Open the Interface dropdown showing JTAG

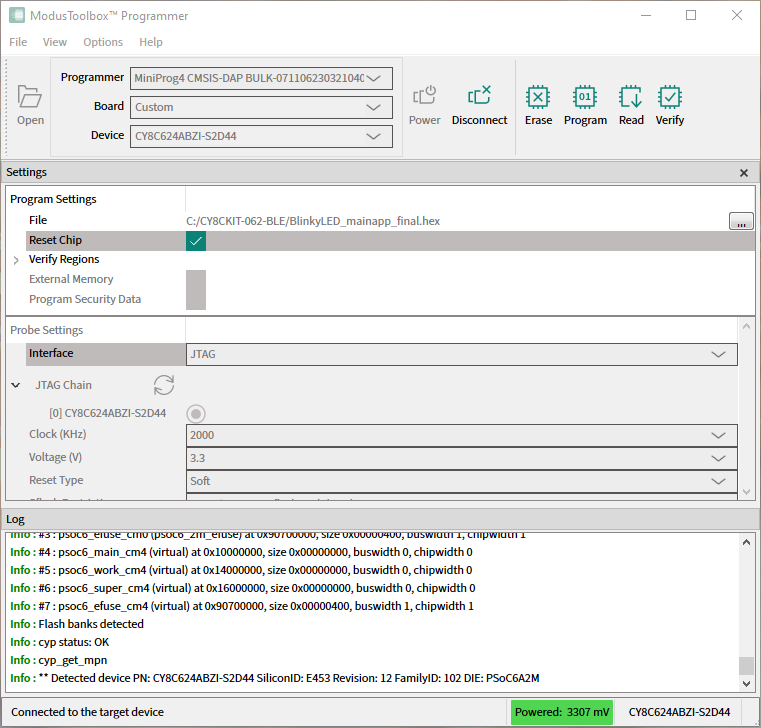[x=462, y=354]
